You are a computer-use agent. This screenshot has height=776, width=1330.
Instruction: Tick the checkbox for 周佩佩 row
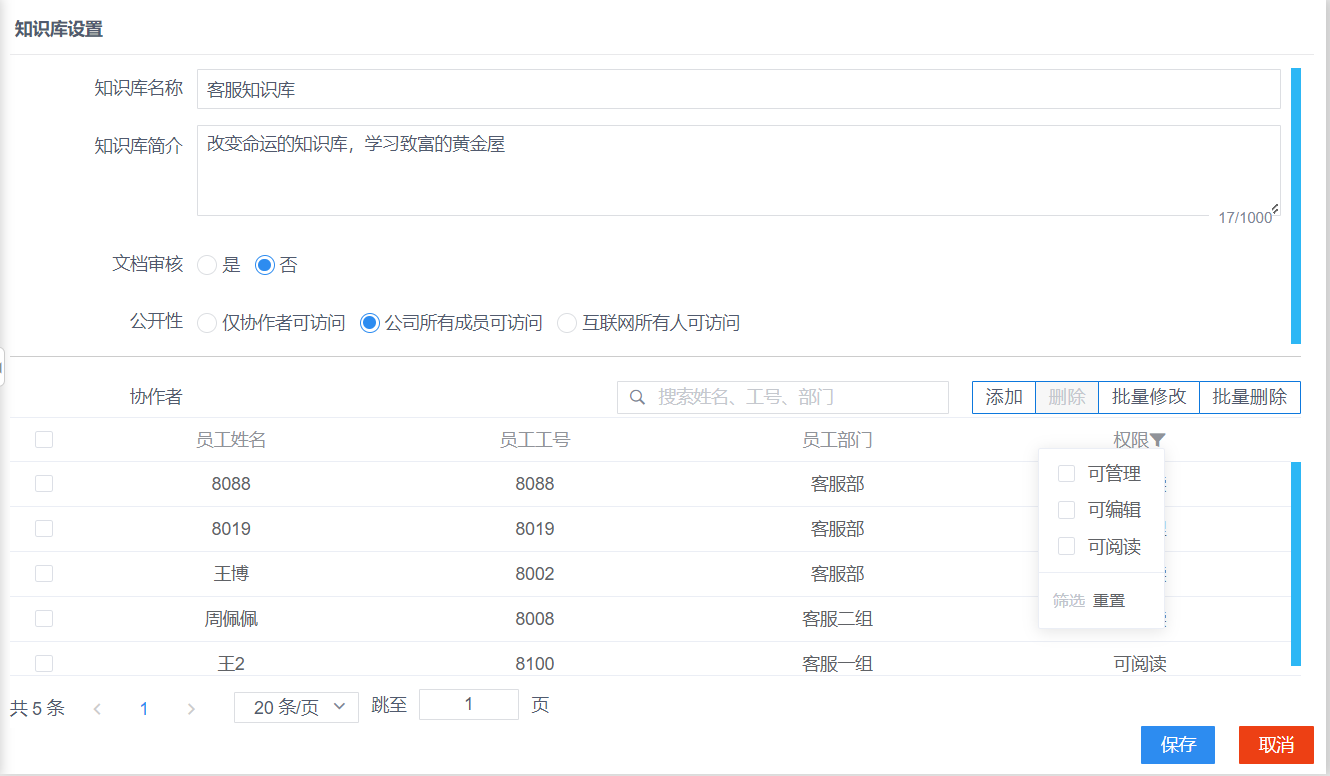(x=44, y=618)
